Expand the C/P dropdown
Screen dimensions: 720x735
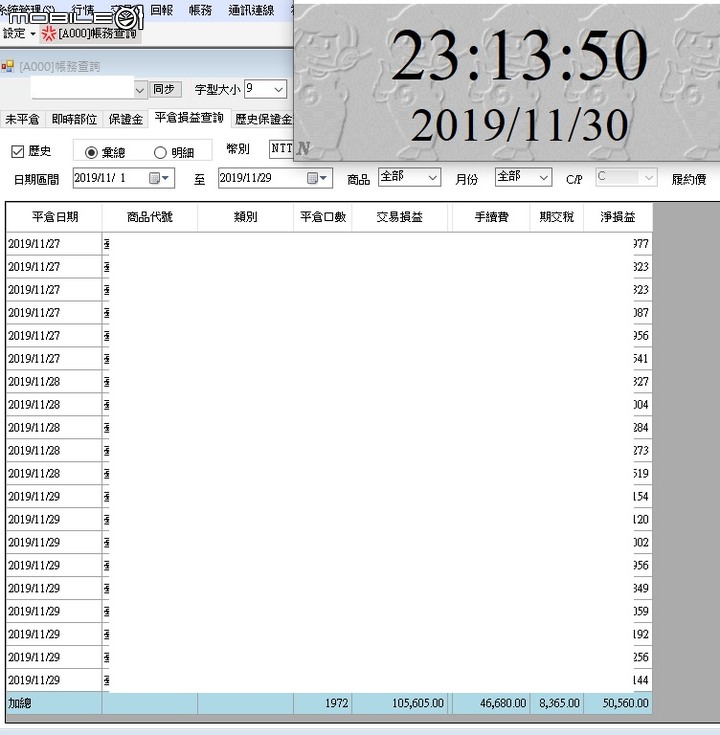649,177
